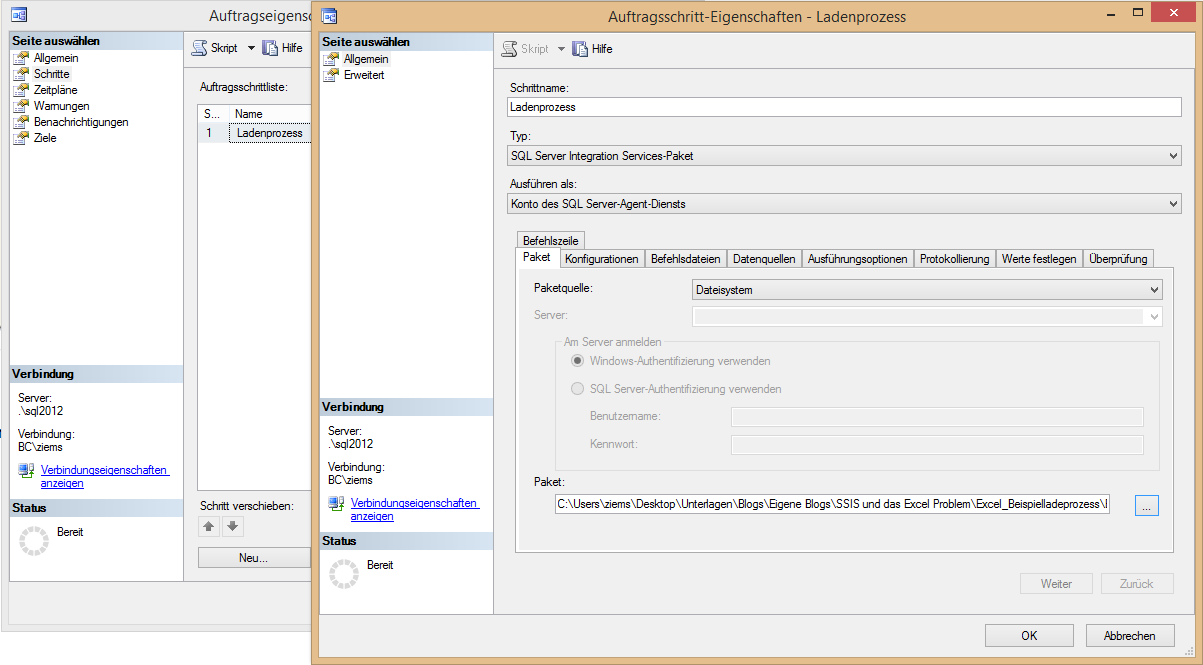Open the Zeitpläne page in background window

pos(55,90)
